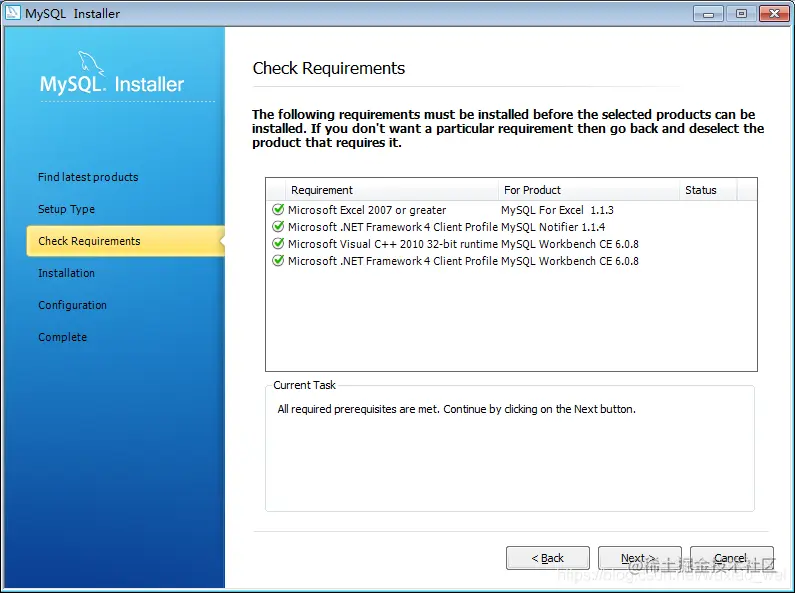Screen dimensions: 795x593
Task: Maximize the MySQL Installer window
Action: click(x=741, y=14)
